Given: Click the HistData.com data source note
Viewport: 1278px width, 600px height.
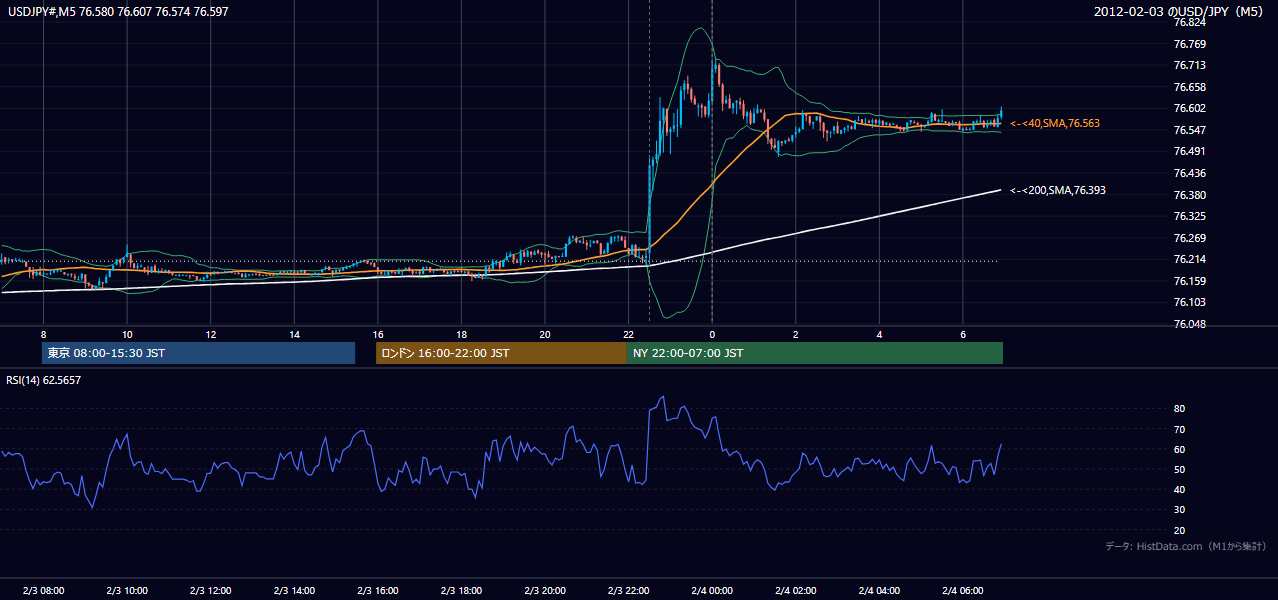Looking at the screenshot, I should (1186, 546).
